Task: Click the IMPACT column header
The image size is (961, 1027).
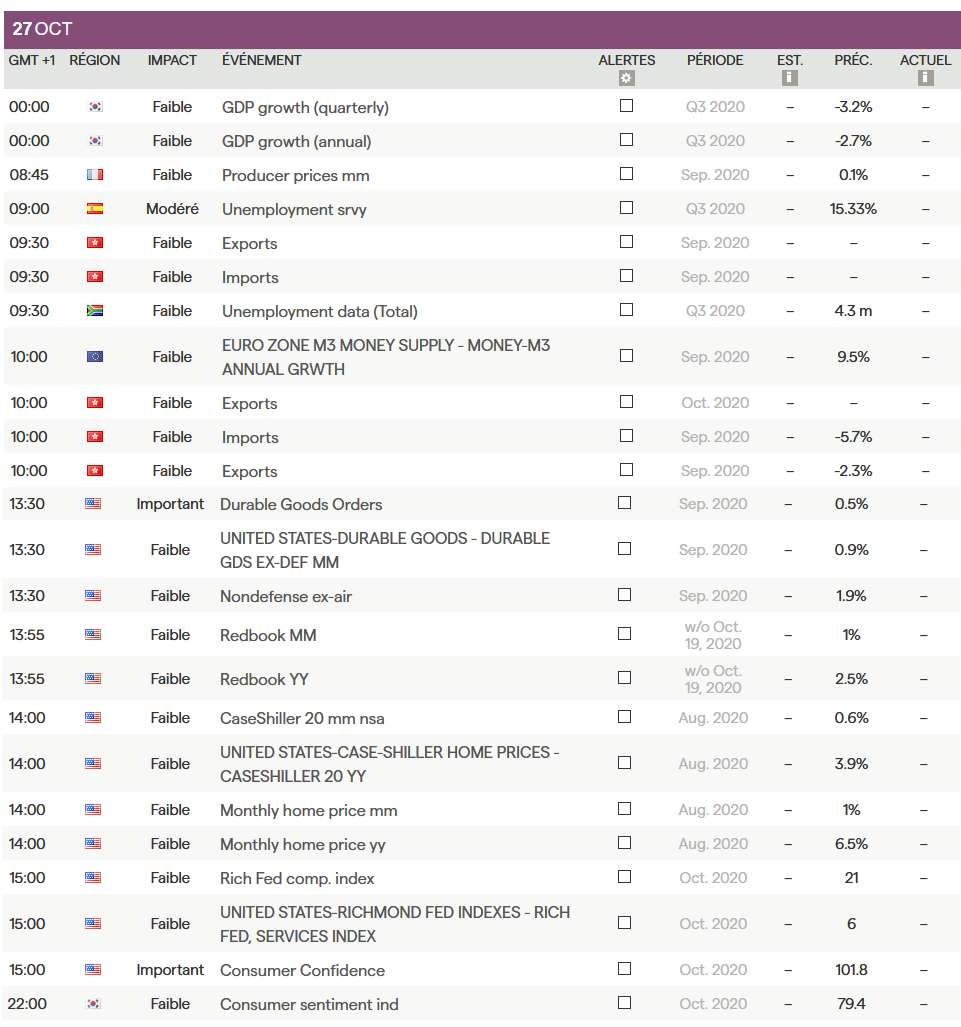Action: click(172, 60)
